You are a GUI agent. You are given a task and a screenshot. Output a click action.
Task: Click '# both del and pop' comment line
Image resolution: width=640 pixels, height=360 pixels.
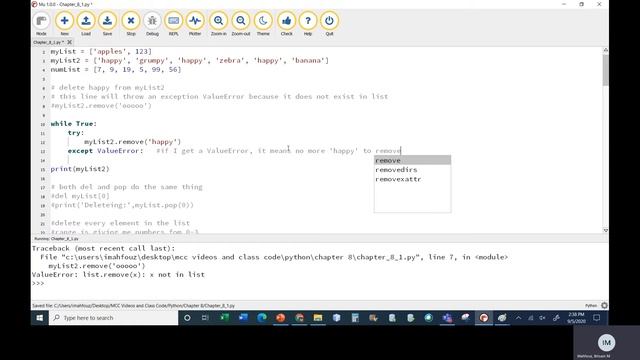click(x=127, y=187)
